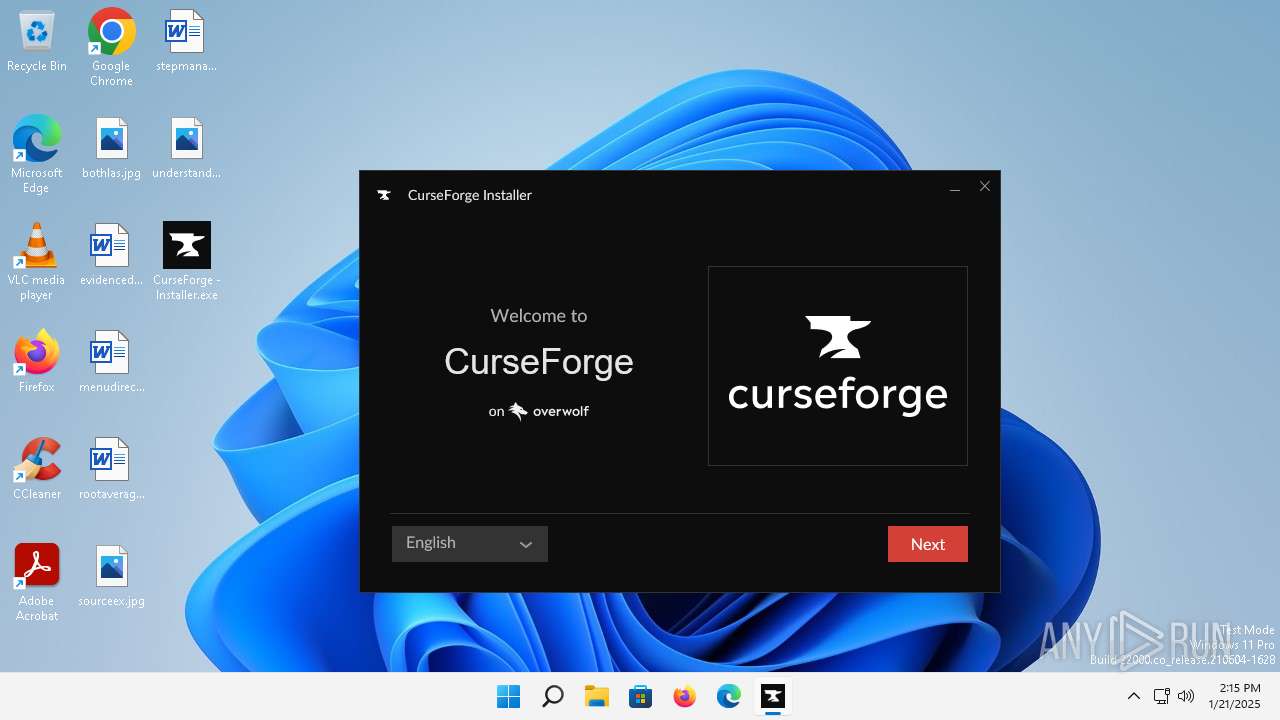Show hidden system tray icons
The image size is (1280, 720).
[1133, 696]
